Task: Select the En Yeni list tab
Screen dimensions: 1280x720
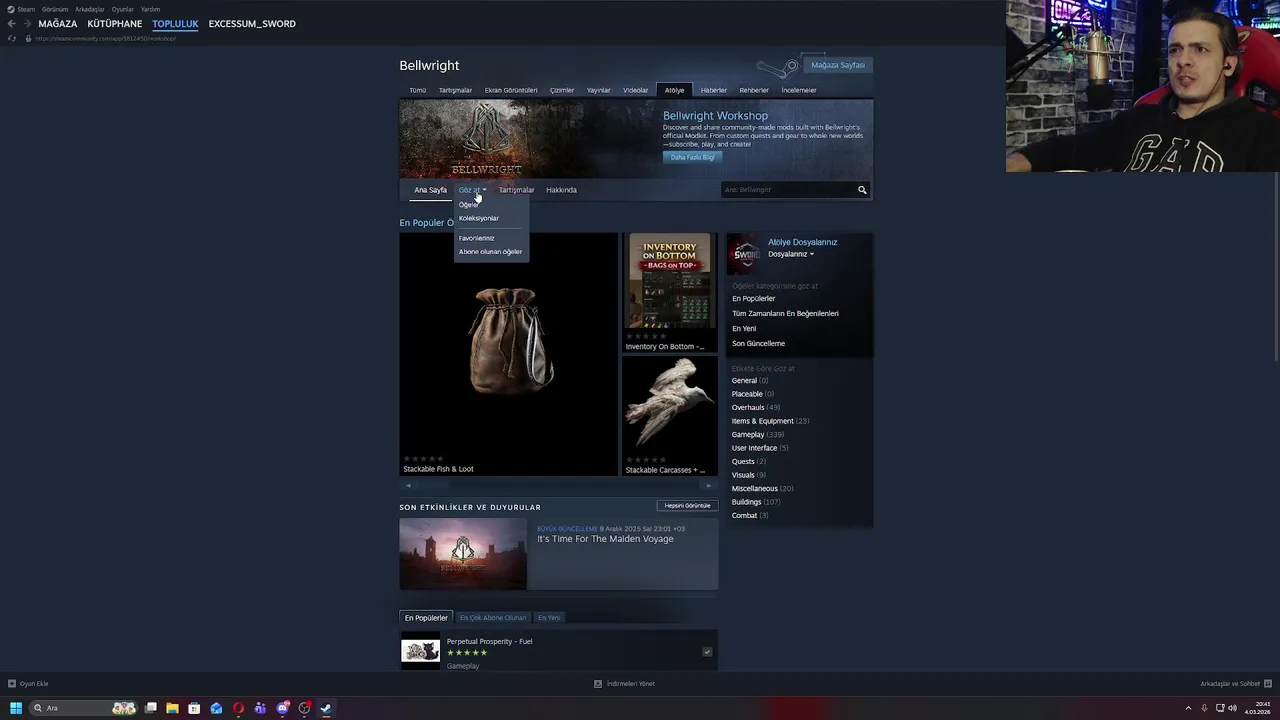Action: [x=549, y=618]
